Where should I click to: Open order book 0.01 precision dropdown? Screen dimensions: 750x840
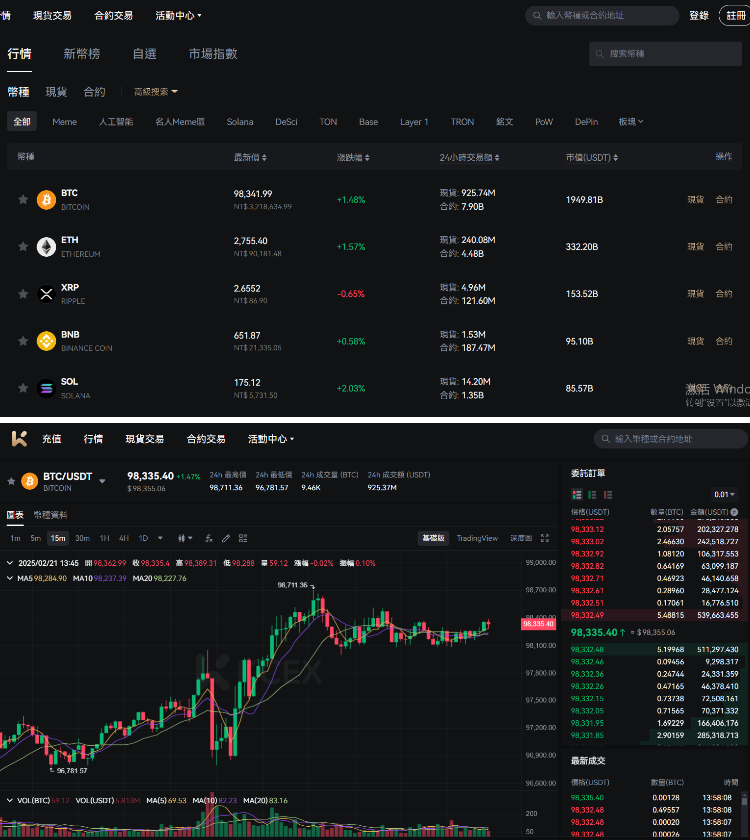point(725,494)
